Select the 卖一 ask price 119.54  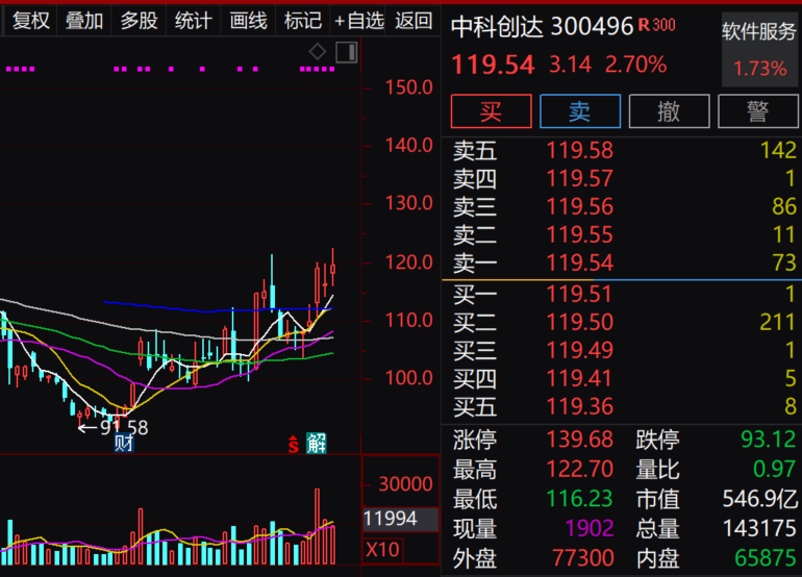[x=580, y=263]
